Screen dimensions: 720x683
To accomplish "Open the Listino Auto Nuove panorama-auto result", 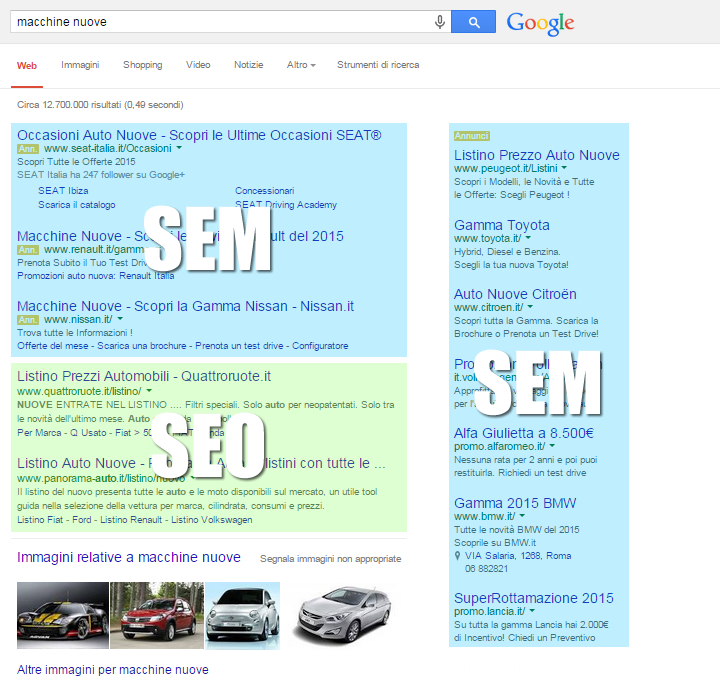I will pyautogui.click(x=201, y=463).
